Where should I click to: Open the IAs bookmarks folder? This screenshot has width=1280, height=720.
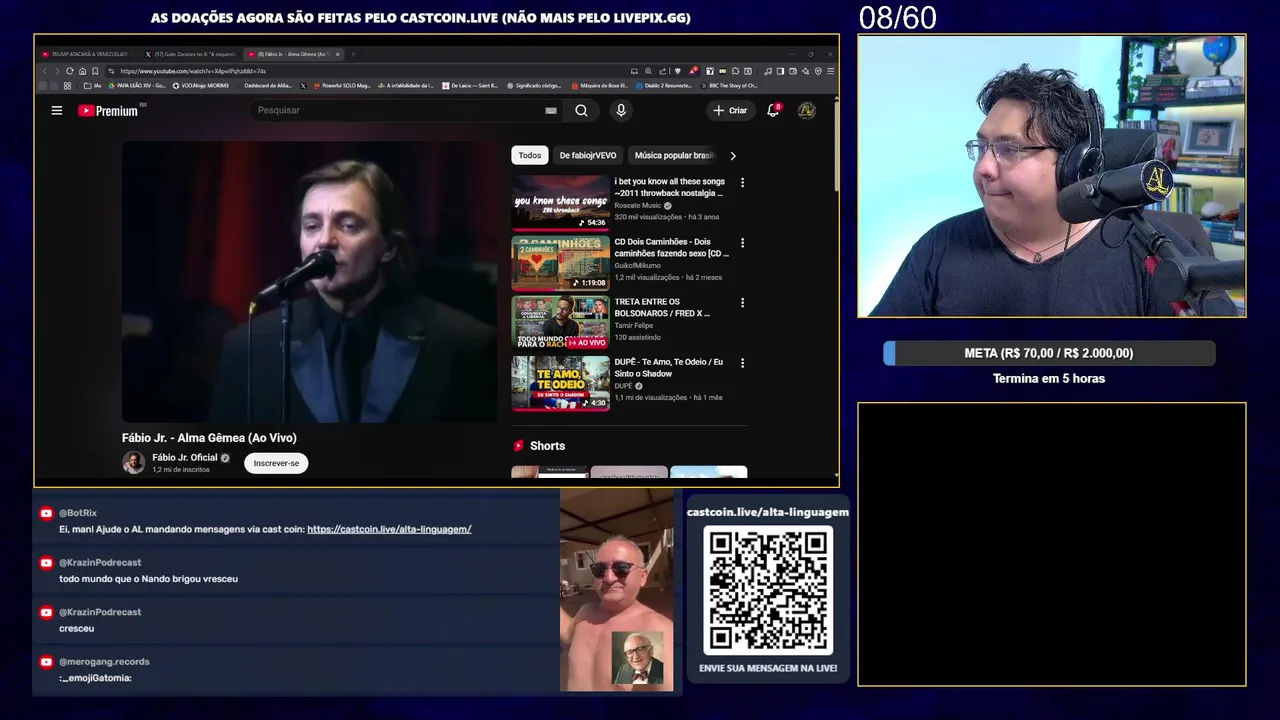click(93, 86)
